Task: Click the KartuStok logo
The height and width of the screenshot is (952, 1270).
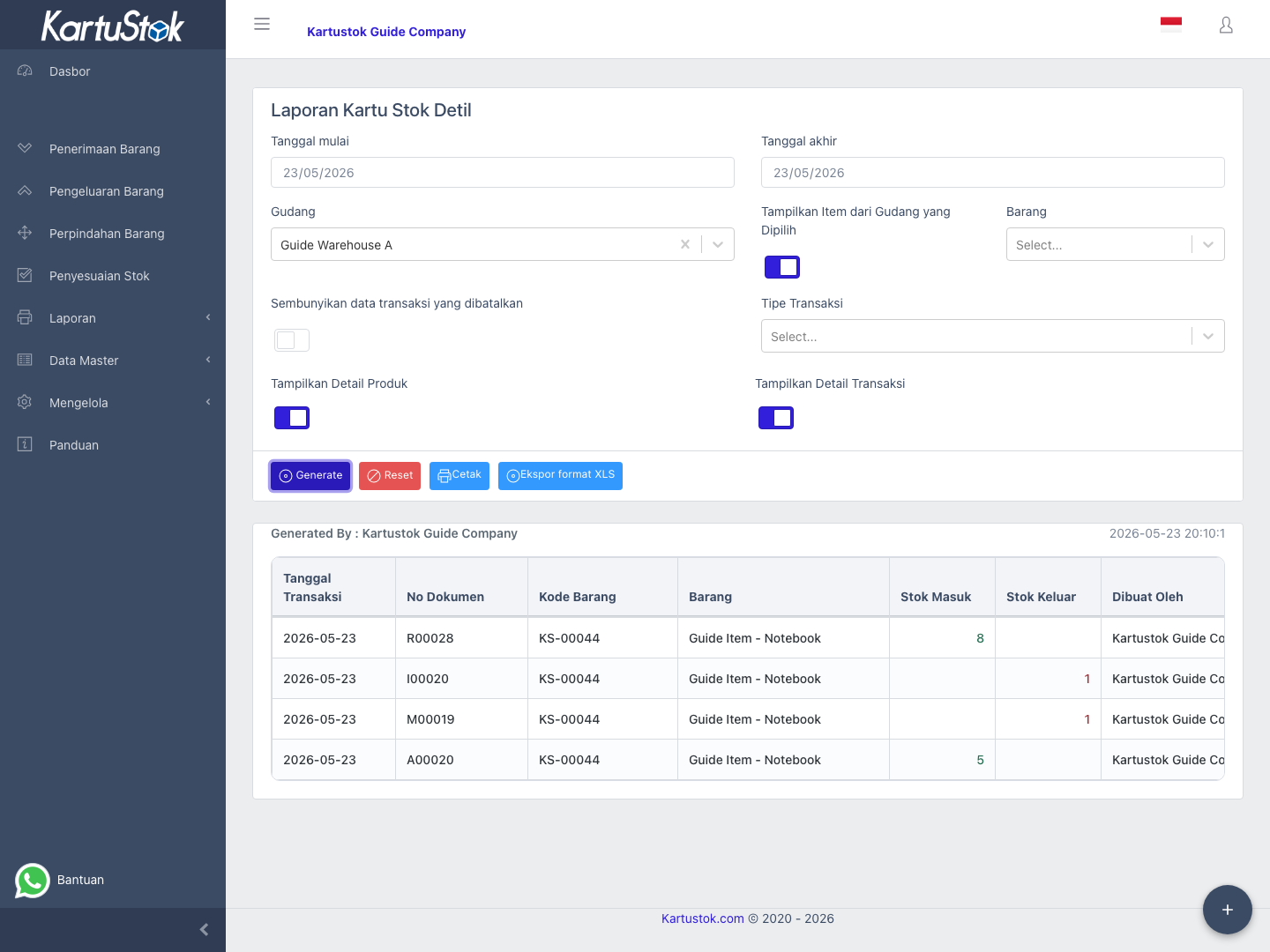Action: click(113, 26)
